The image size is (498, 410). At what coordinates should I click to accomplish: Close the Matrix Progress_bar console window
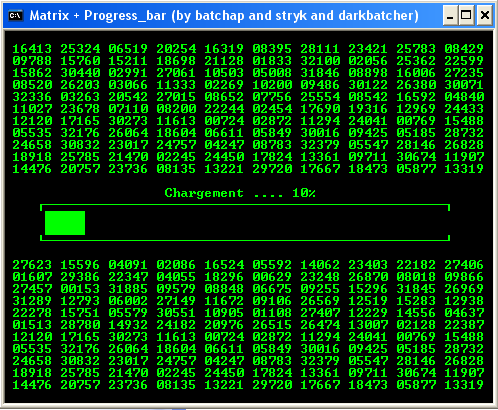pyautogui.click(x=485, y=16)
